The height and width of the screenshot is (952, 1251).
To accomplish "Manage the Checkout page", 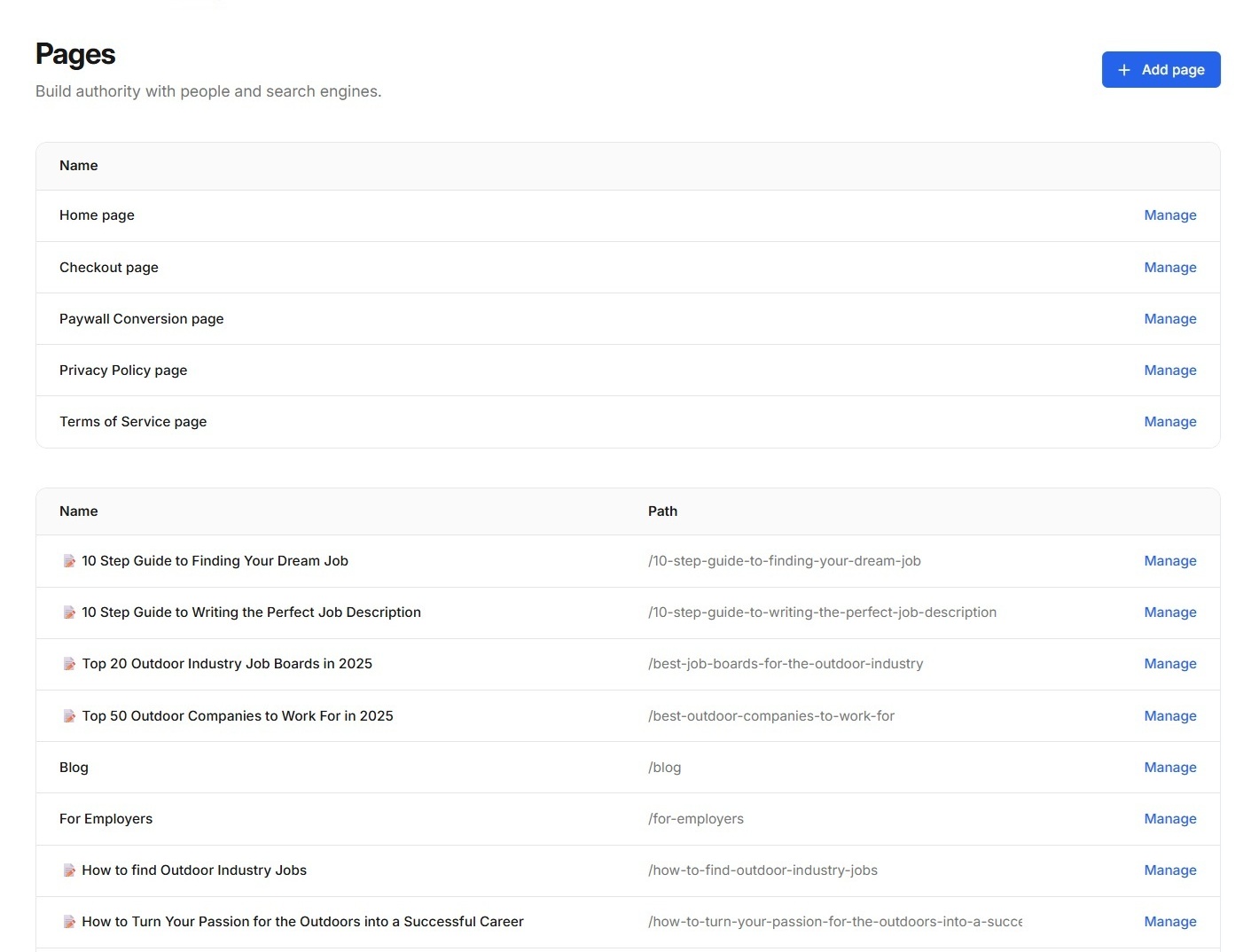I will click(1169, 267).
